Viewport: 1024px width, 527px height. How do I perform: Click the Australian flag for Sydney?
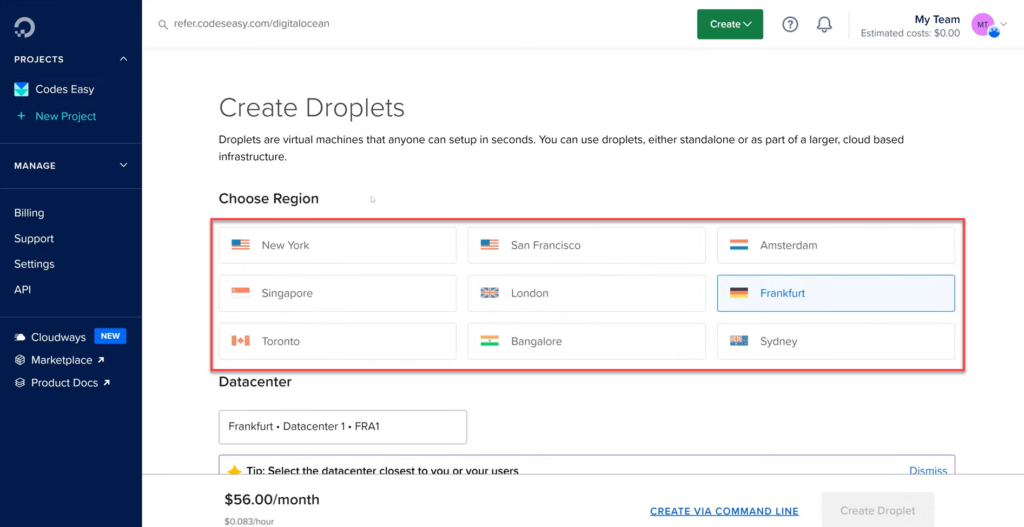(739, 341)
